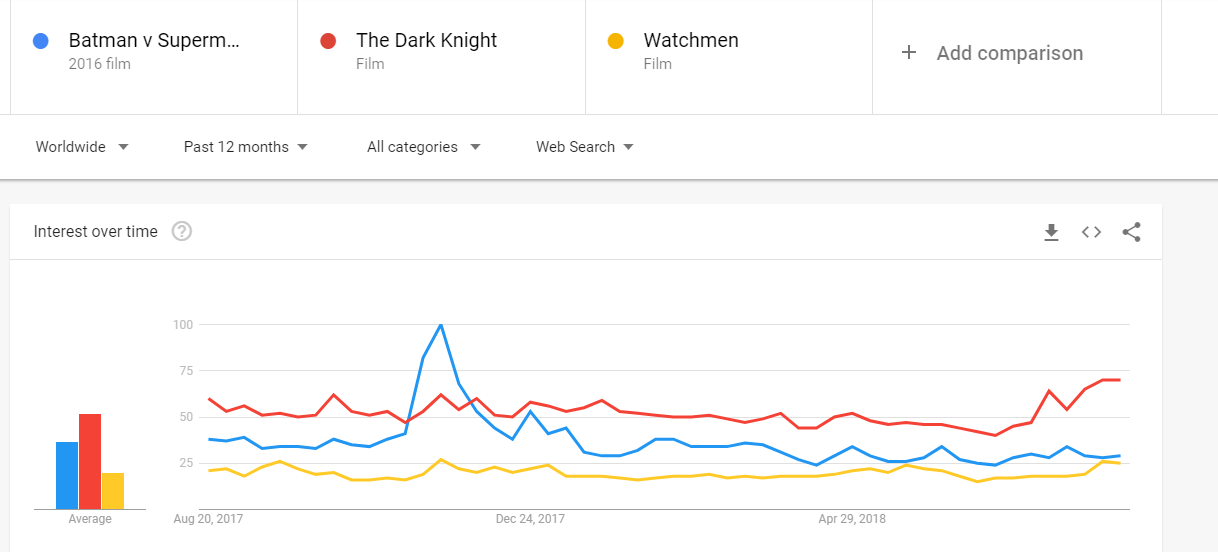Download the Interest over time data
The image size is (1218, 552).
[1051, 232]
